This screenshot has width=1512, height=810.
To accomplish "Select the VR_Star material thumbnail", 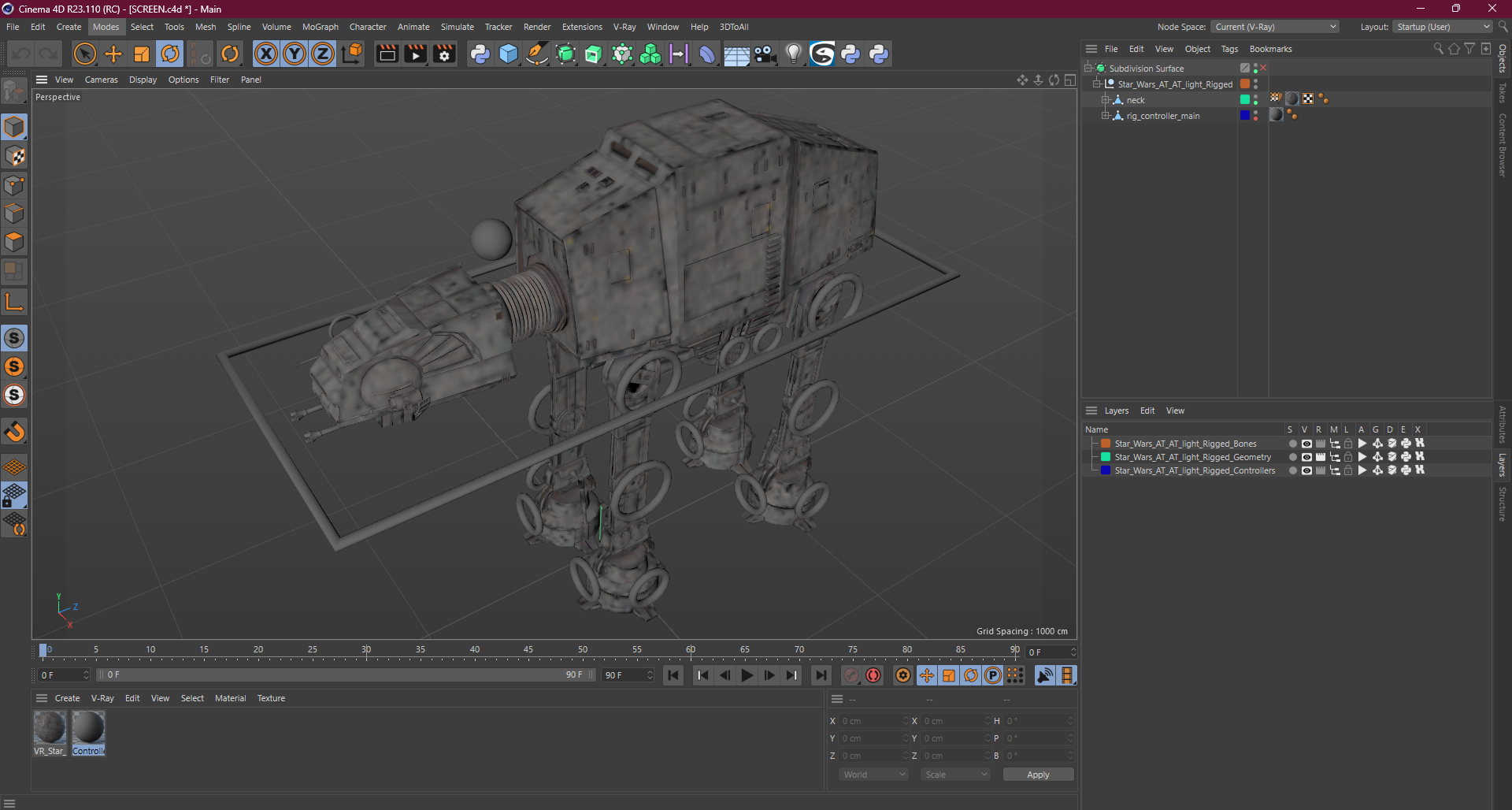I will click(50, 727).
